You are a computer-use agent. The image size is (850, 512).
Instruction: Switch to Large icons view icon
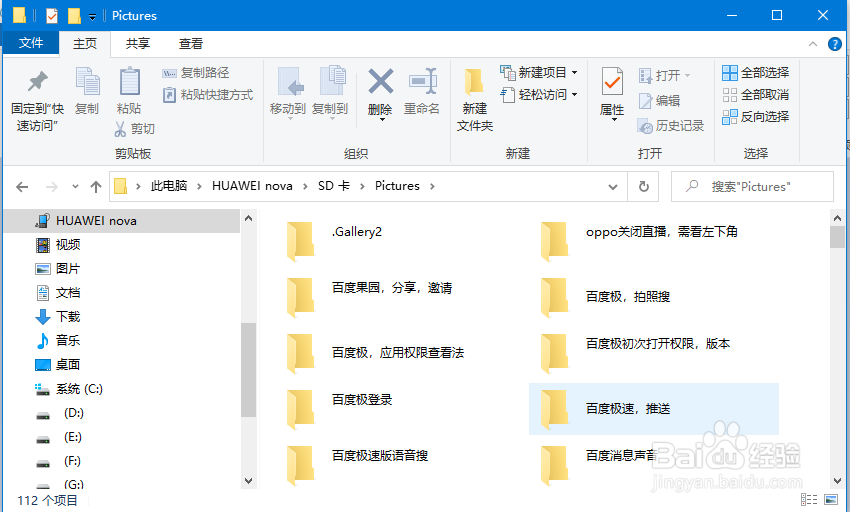pos(831,500)
